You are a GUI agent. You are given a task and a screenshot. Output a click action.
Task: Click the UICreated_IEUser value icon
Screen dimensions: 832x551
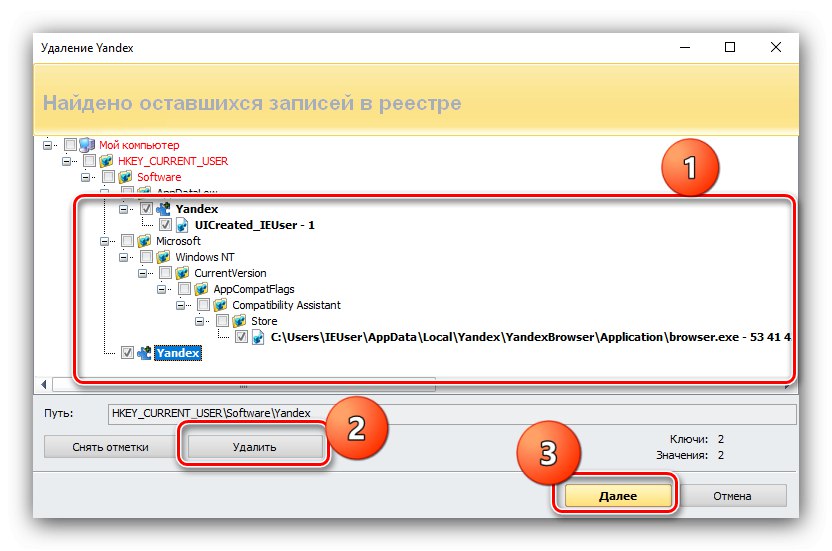pos(182,225)
